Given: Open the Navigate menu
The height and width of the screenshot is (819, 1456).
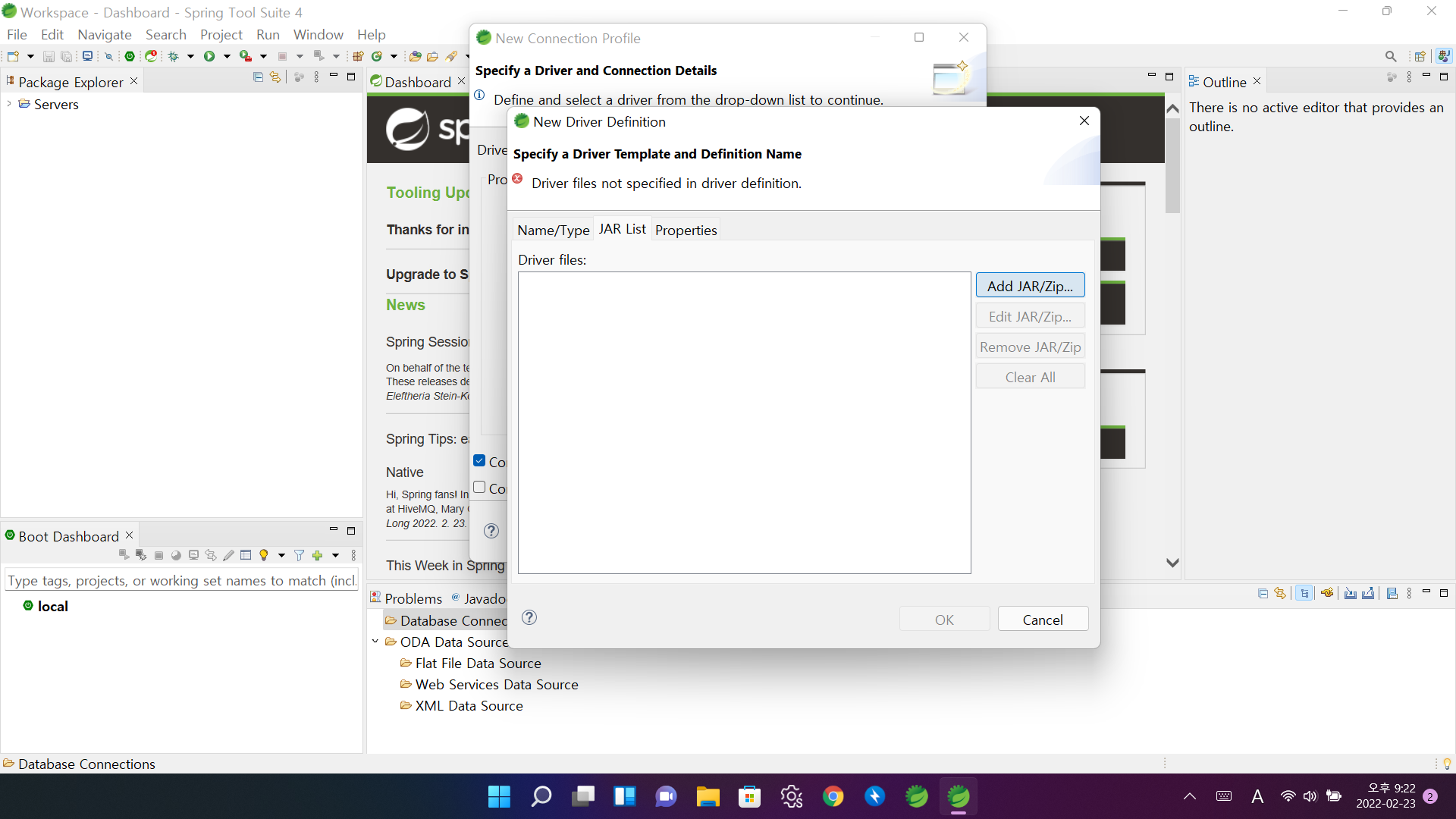Looking at the screenshot, I should click(x=104, y=35).
